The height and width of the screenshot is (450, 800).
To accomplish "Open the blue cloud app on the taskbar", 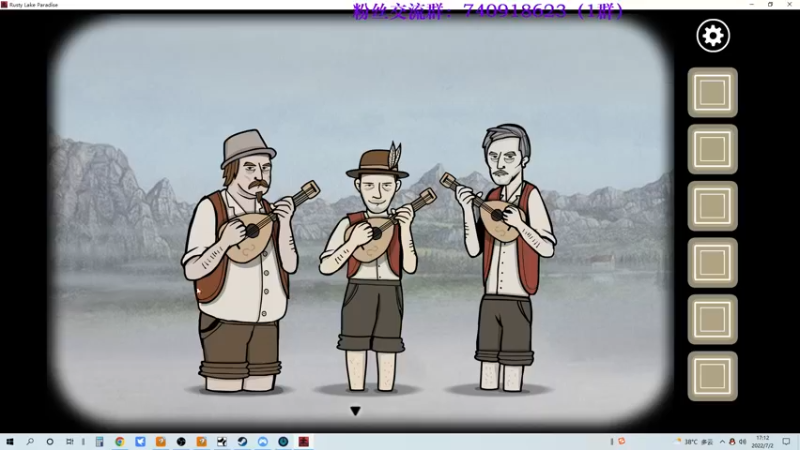I will coord(263,441).
